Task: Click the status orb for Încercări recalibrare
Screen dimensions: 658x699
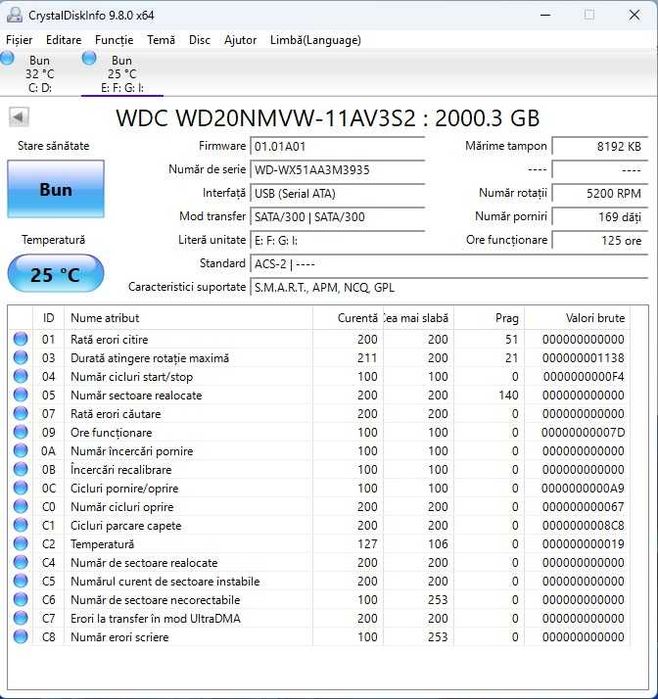Action: 21,469
